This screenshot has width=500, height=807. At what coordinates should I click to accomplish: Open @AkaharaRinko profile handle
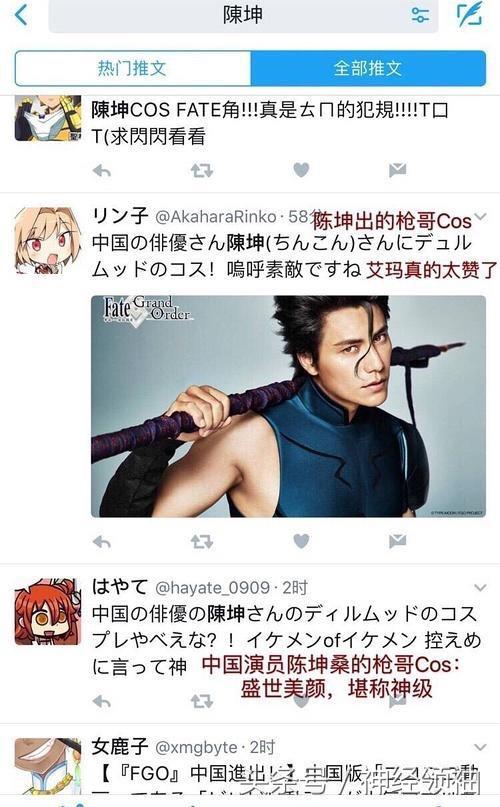(x=216, y=217)
